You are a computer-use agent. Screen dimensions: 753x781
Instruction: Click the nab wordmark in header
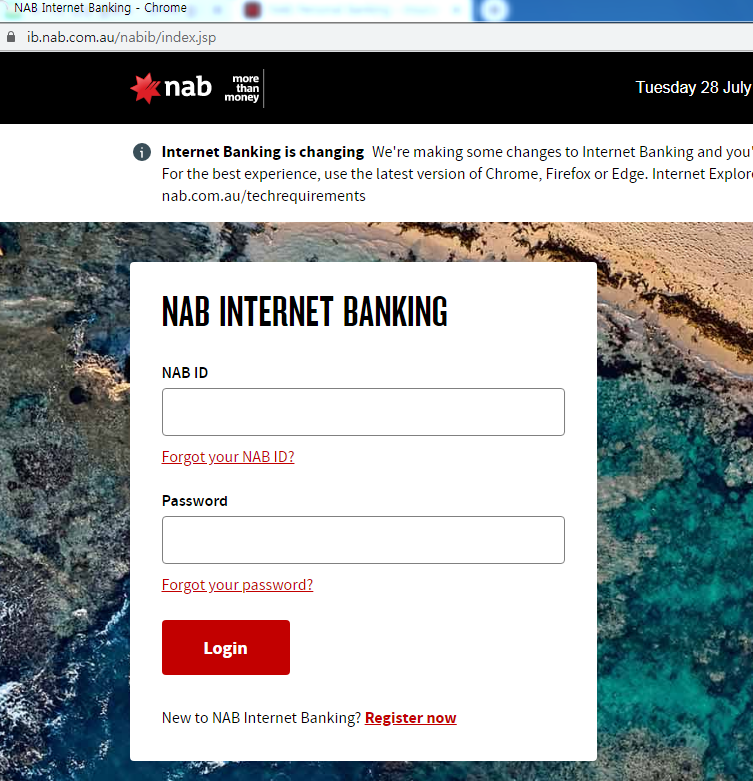188,87
